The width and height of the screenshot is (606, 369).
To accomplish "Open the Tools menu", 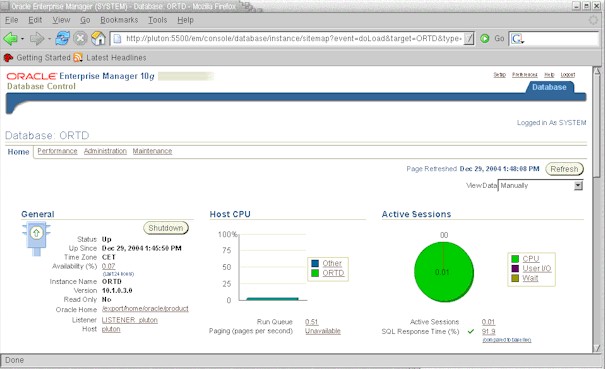I will pos(158,20).
